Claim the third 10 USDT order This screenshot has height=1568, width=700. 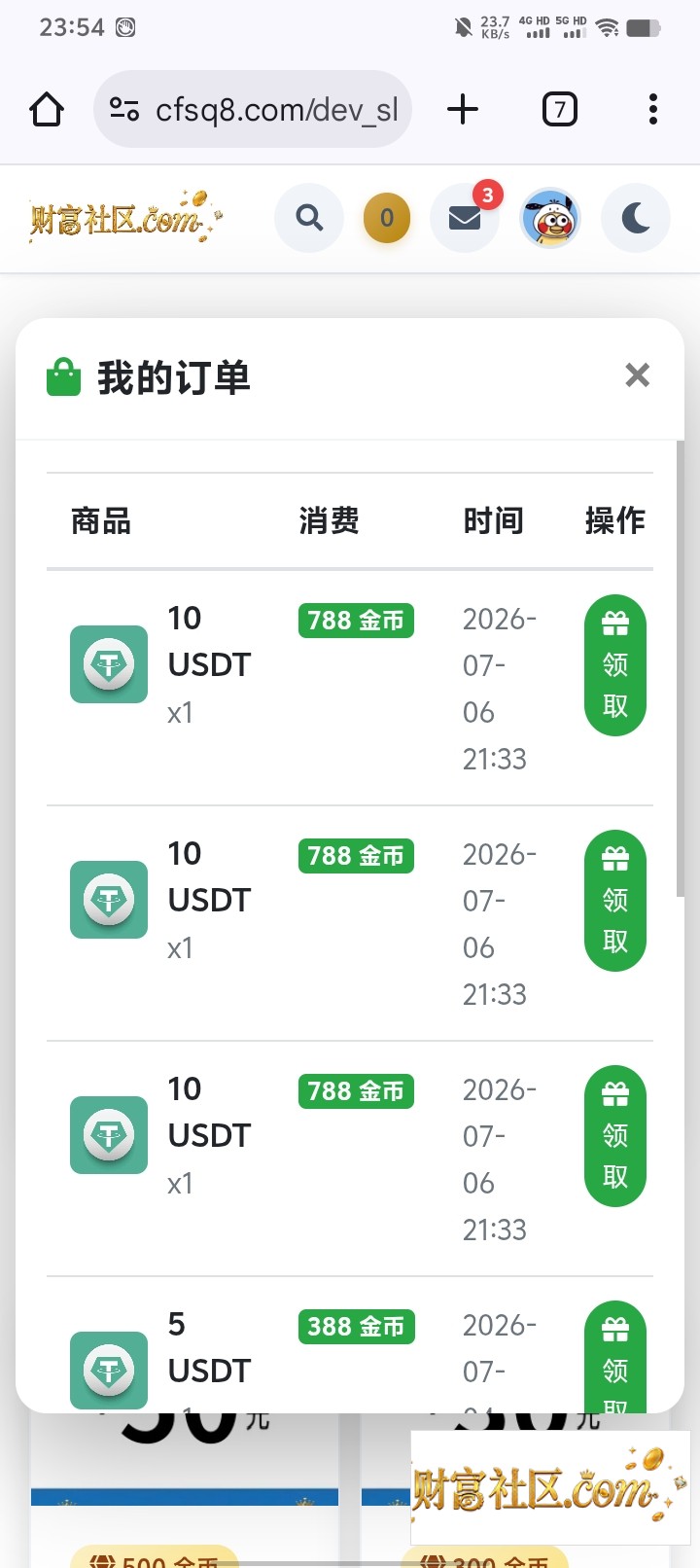tap(615, 1136)
